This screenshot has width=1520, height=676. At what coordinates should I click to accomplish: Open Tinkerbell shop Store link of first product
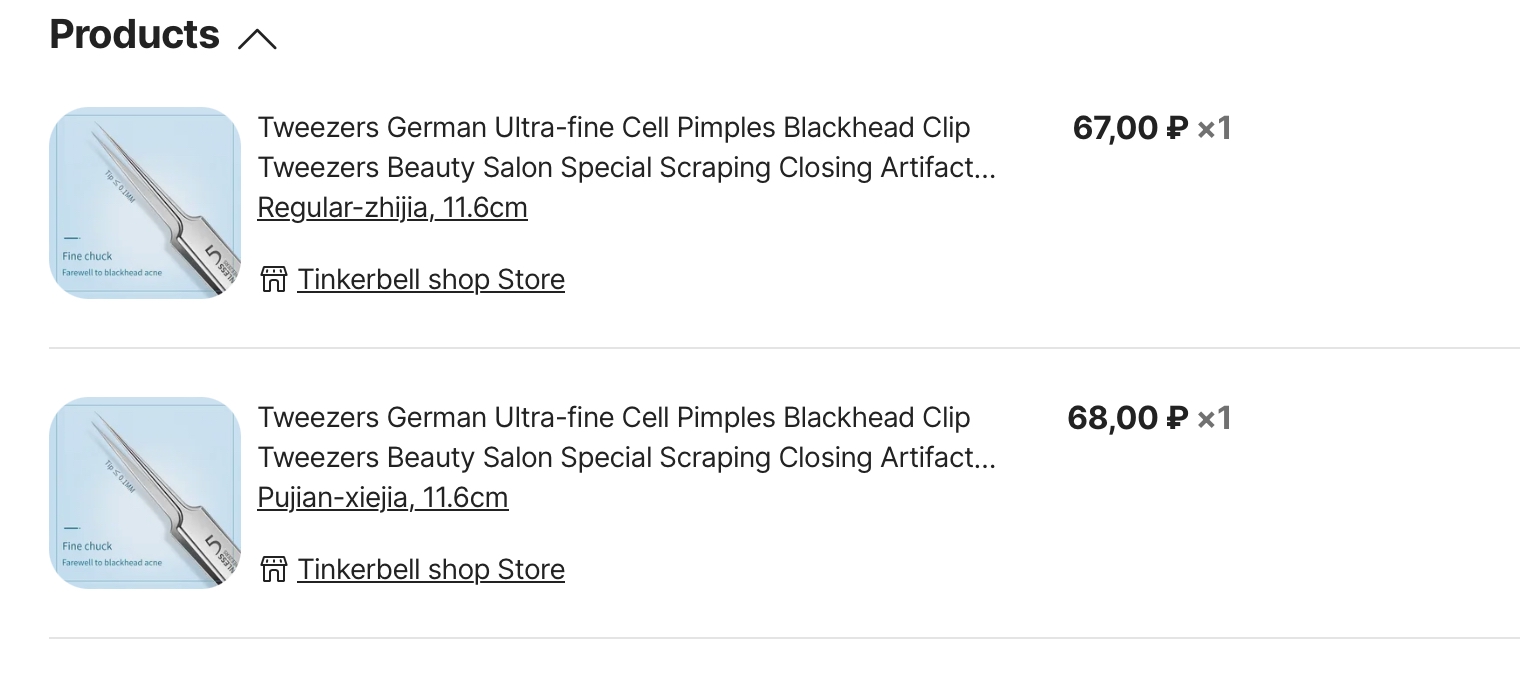tap(431, 280)
